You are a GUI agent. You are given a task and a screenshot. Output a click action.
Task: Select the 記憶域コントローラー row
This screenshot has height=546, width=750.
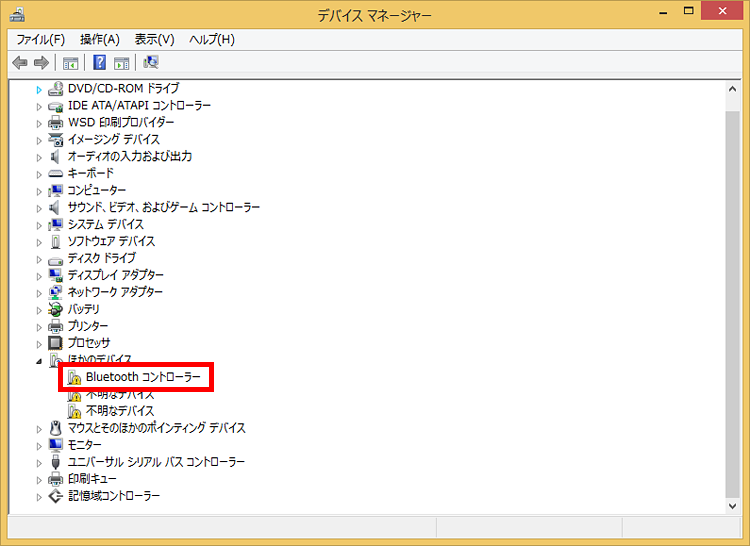click(114, 496)
